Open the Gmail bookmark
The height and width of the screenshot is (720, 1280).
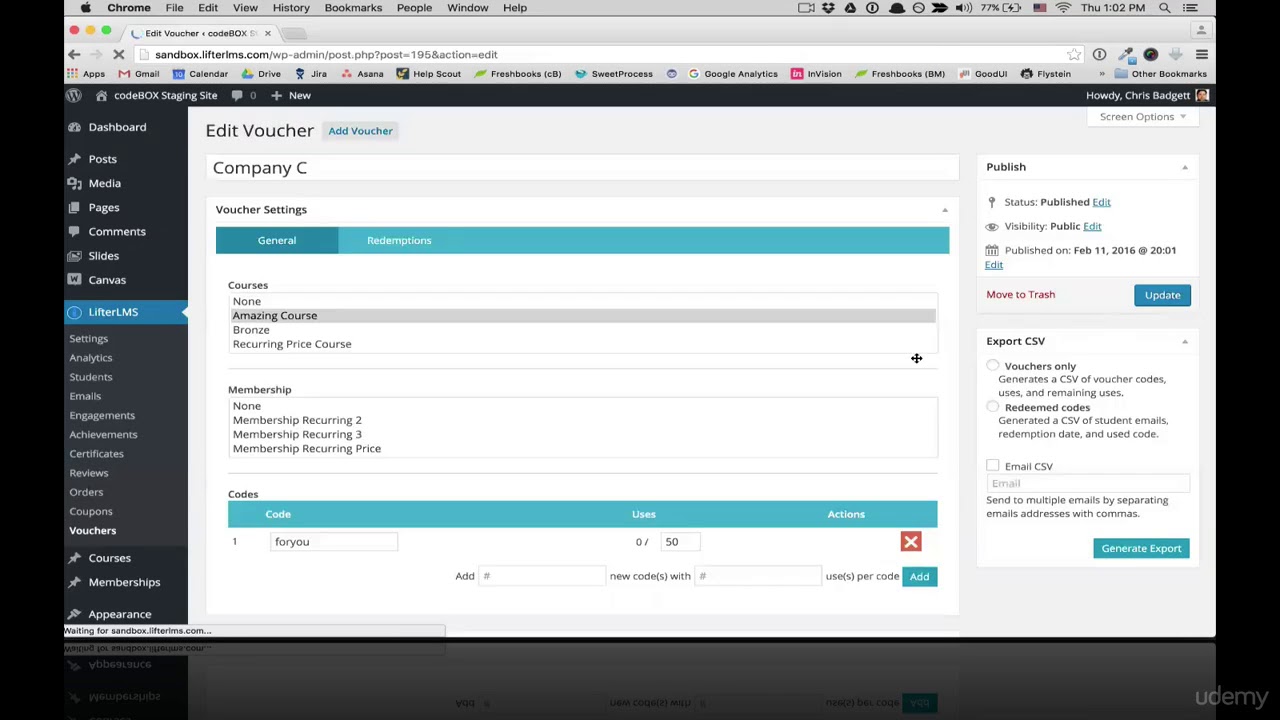(138, 74)
